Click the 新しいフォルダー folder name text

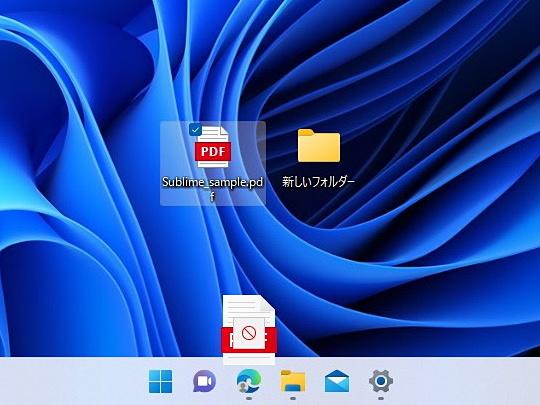coord(319,181)
